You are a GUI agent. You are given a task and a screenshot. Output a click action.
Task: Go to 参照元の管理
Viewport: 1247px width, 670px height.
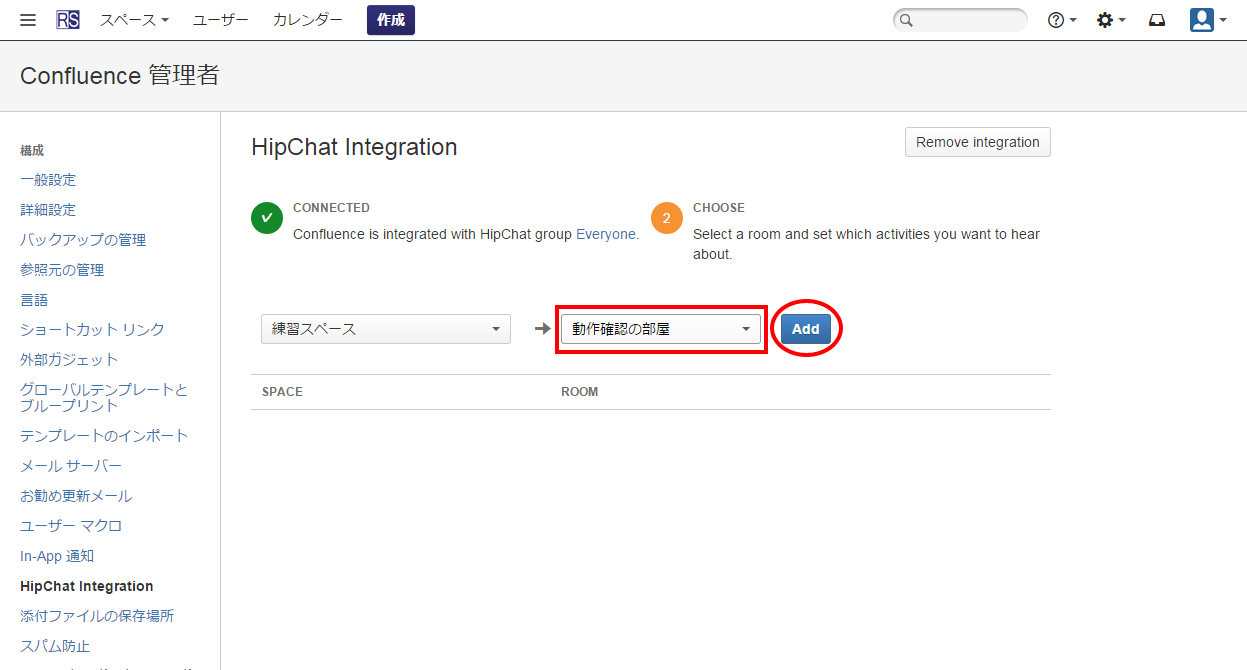click(62, 270)
